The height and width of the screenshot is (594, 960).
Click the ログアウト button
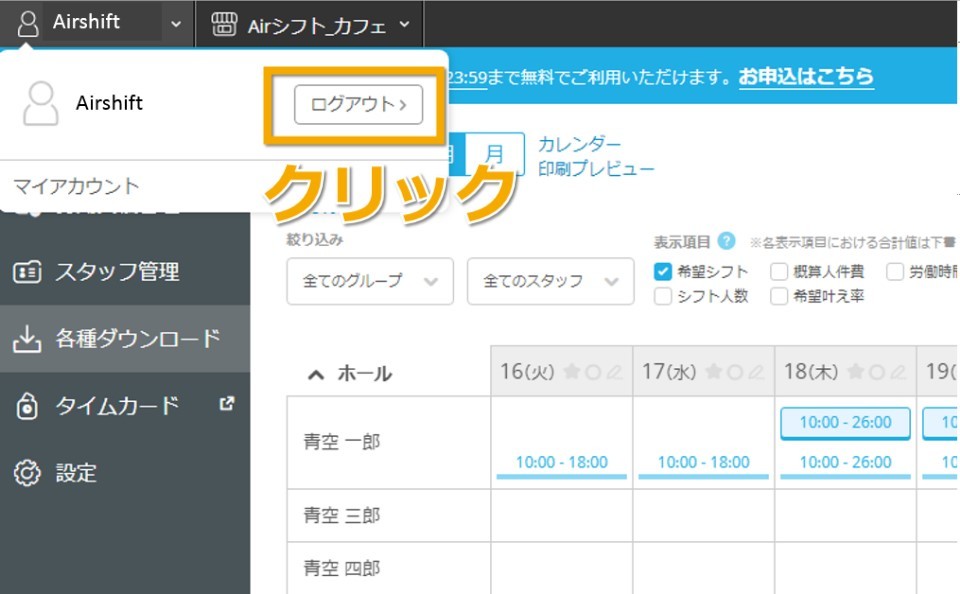click(x=358, y=104)
